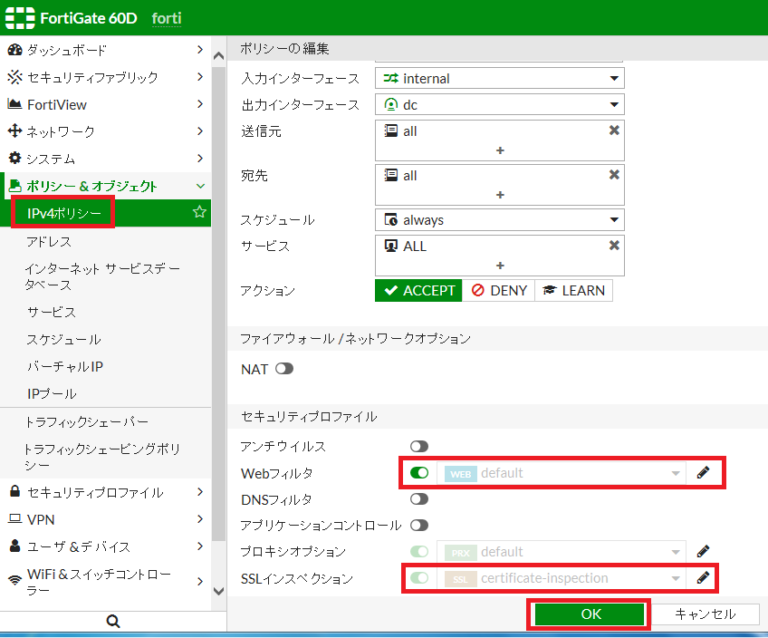768x638 pixels.
Task: Click the FortiGate logo icon
Action: [x=20, y=18]
